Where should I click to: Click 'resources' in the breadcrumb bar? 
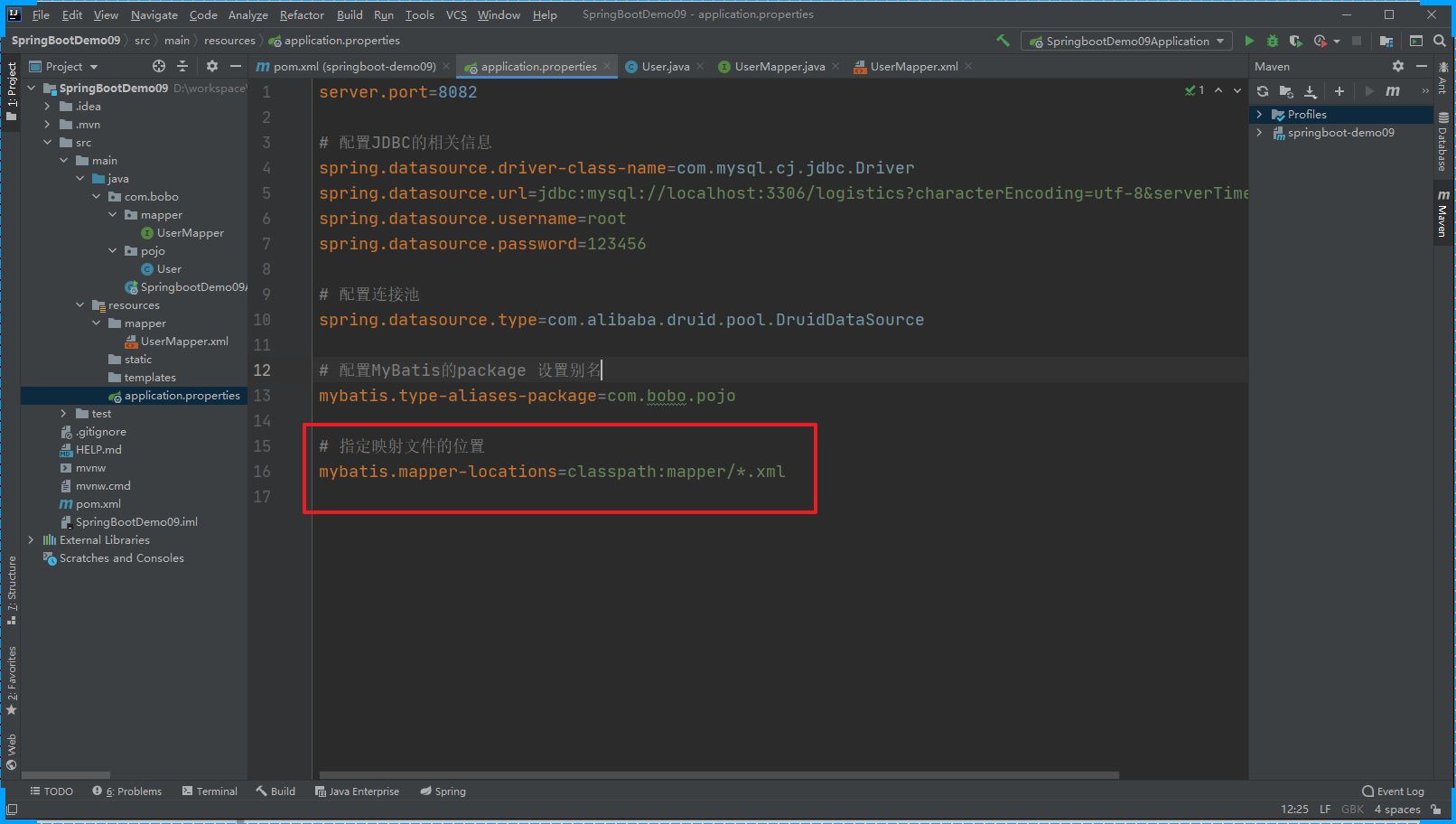(x=229, y=41)
